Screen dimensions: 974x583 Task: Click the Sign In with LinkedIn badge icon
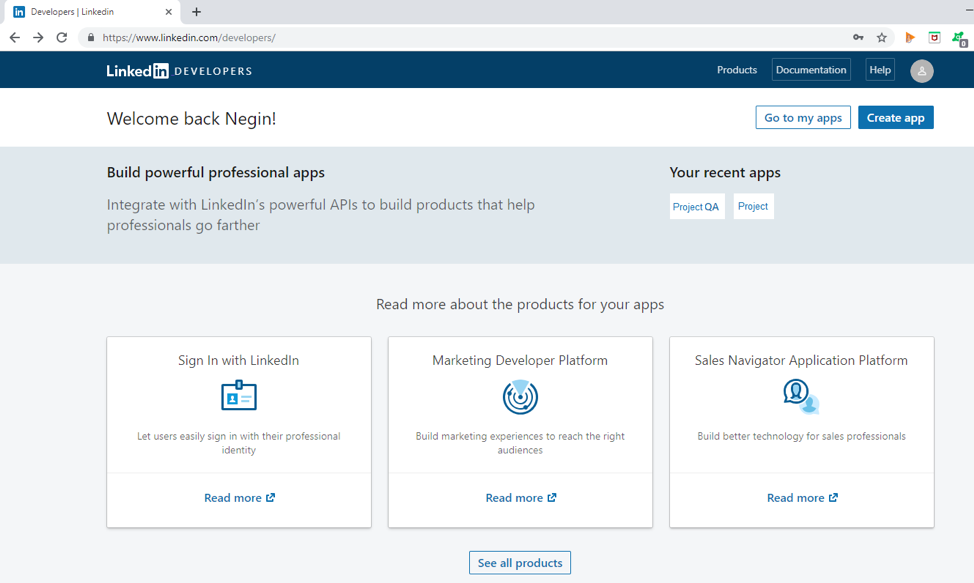tap(239, 395)
